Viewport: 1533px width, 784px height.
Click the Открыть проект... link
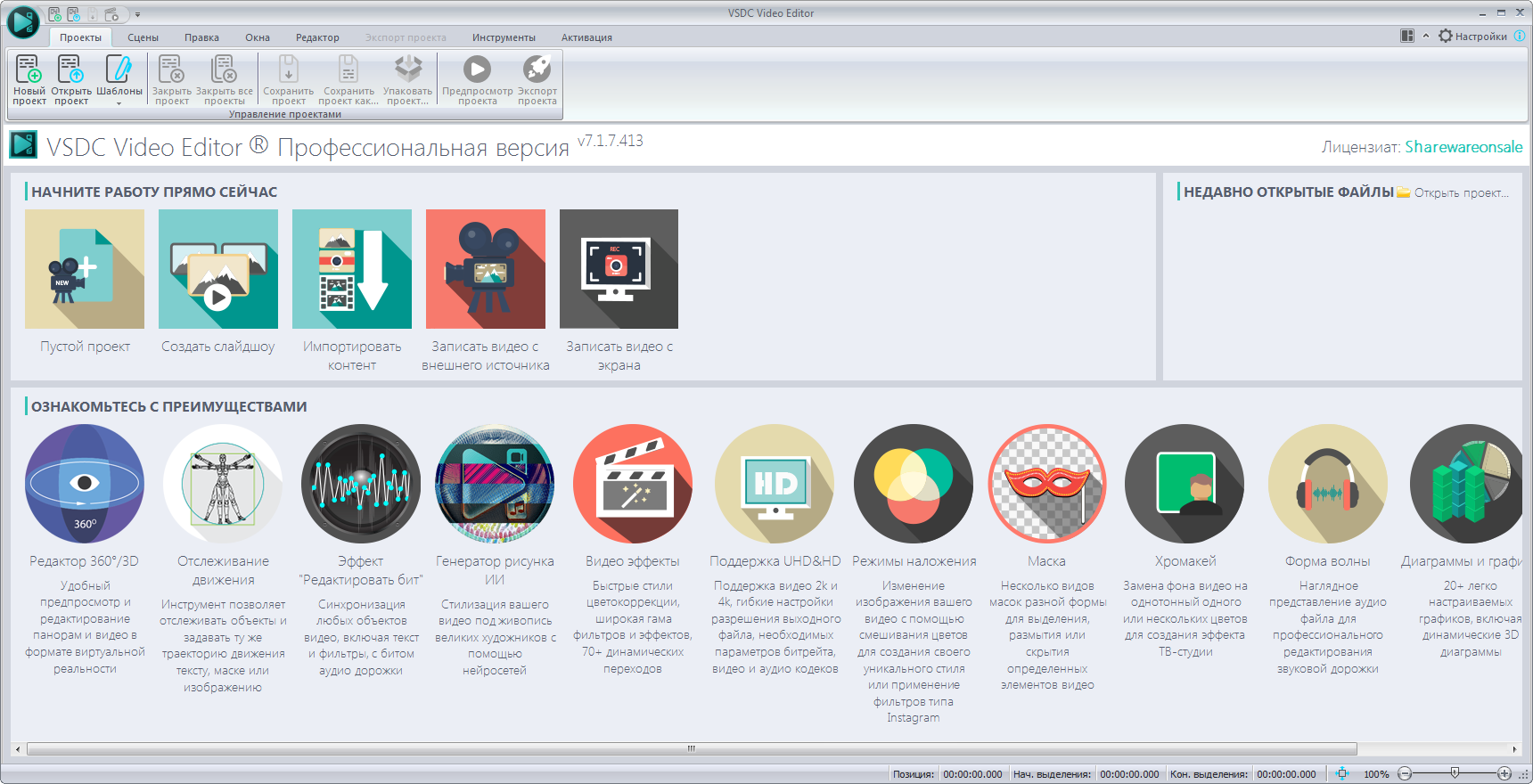(1461, 193)
